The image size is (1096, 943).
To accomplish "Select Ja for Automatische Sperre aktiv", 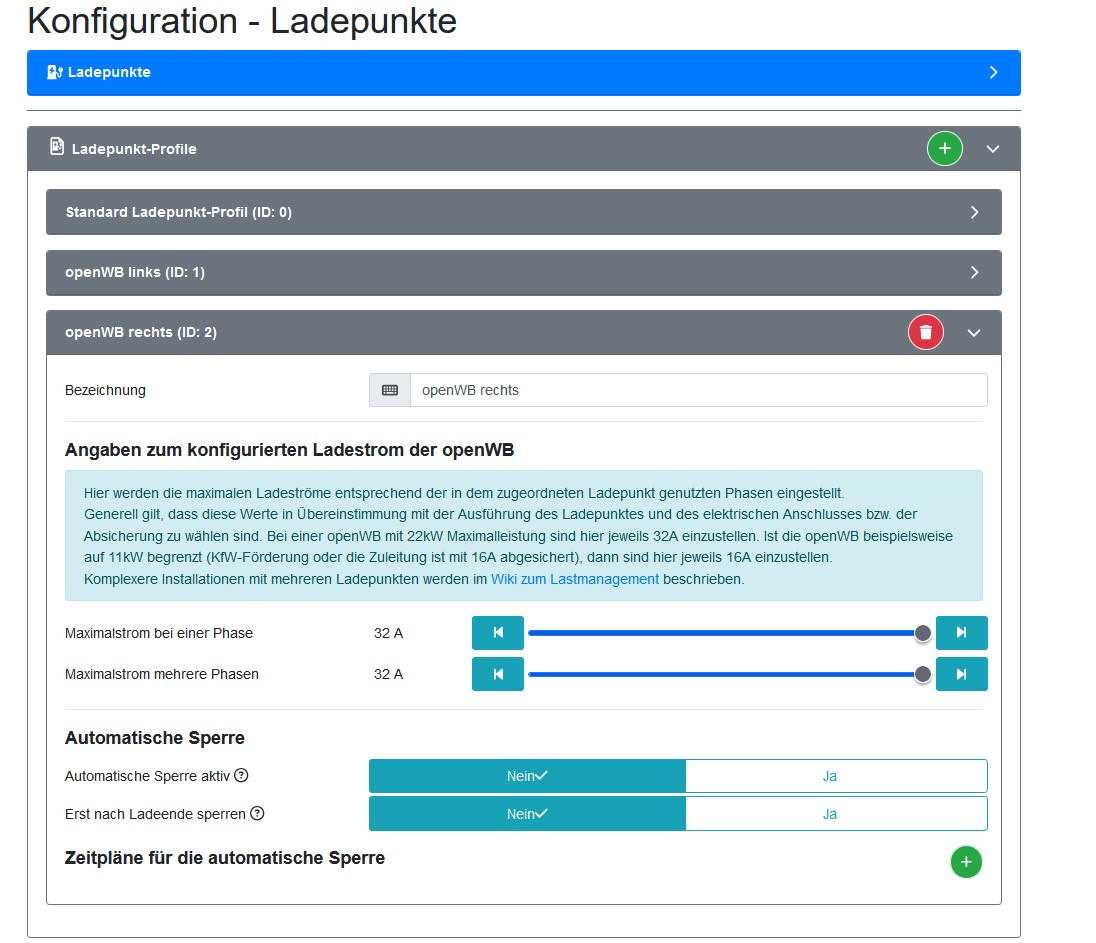I will 837,776.
